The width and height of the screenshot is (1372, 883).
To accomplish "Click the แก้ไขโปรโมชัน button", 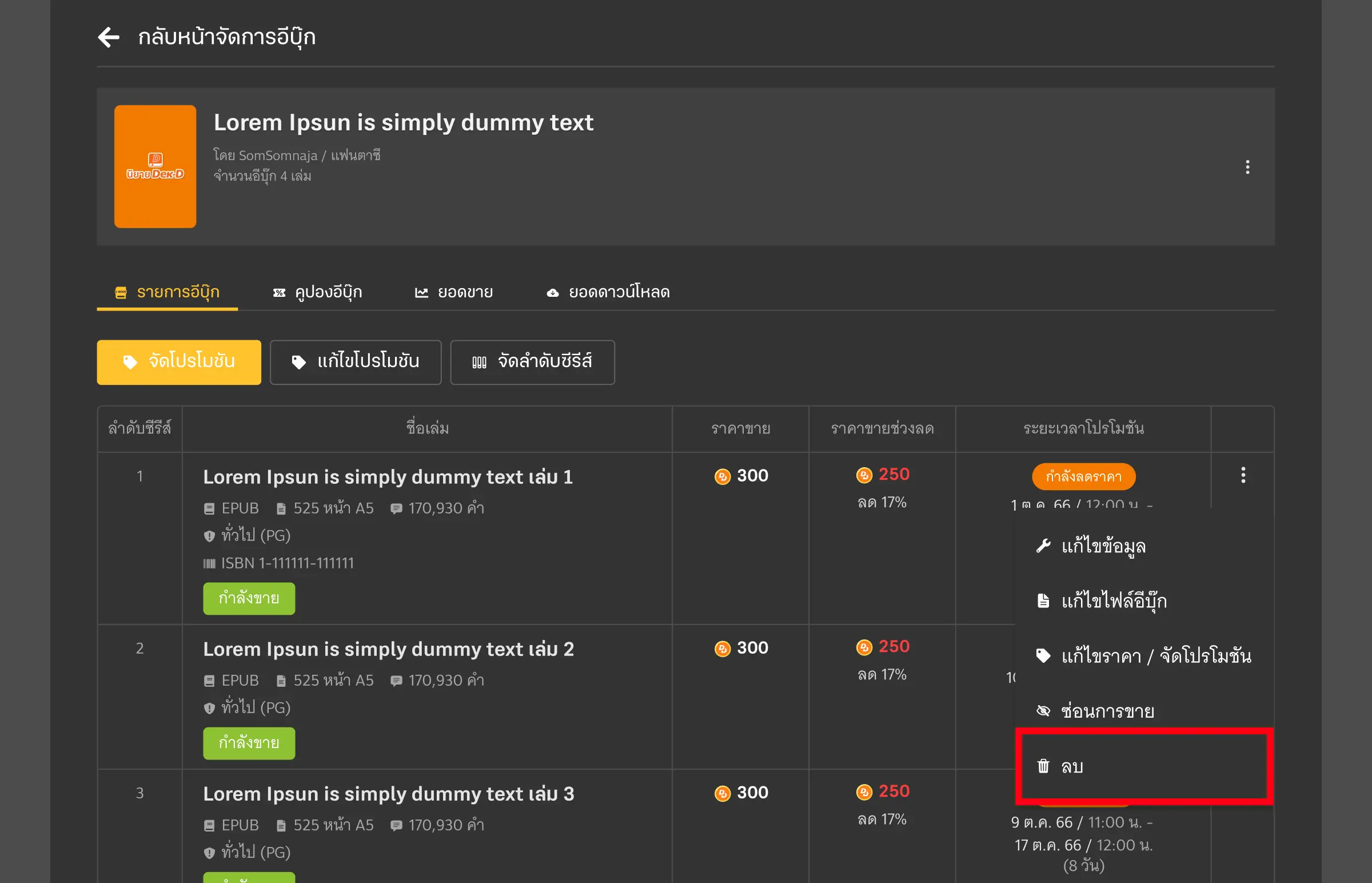I will [x=356, y=362].
